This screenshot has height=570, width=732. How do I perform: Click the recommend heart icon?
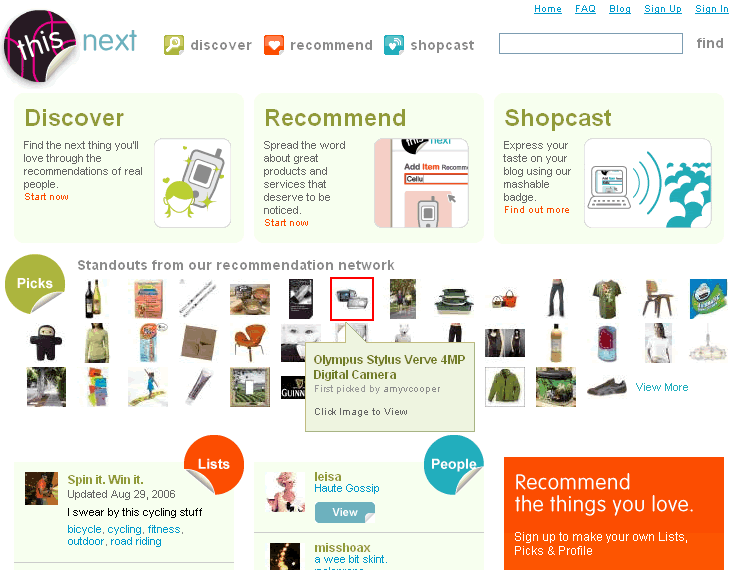274,45
